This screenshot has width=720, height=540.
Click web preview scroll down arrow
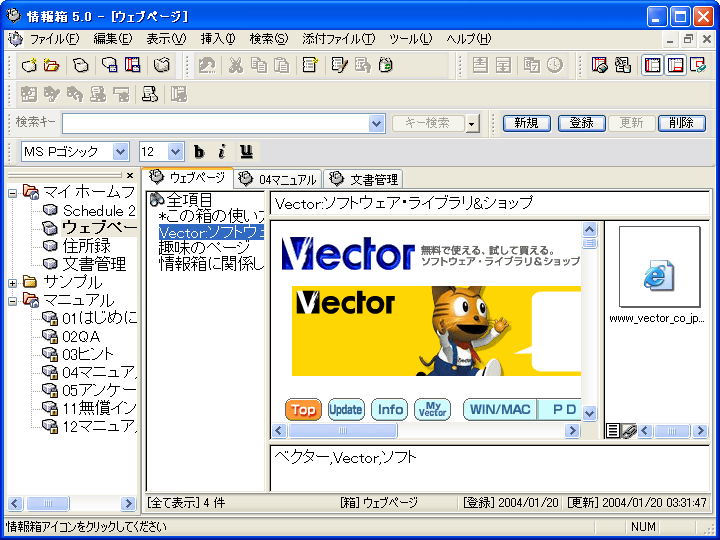pos(590,413)
